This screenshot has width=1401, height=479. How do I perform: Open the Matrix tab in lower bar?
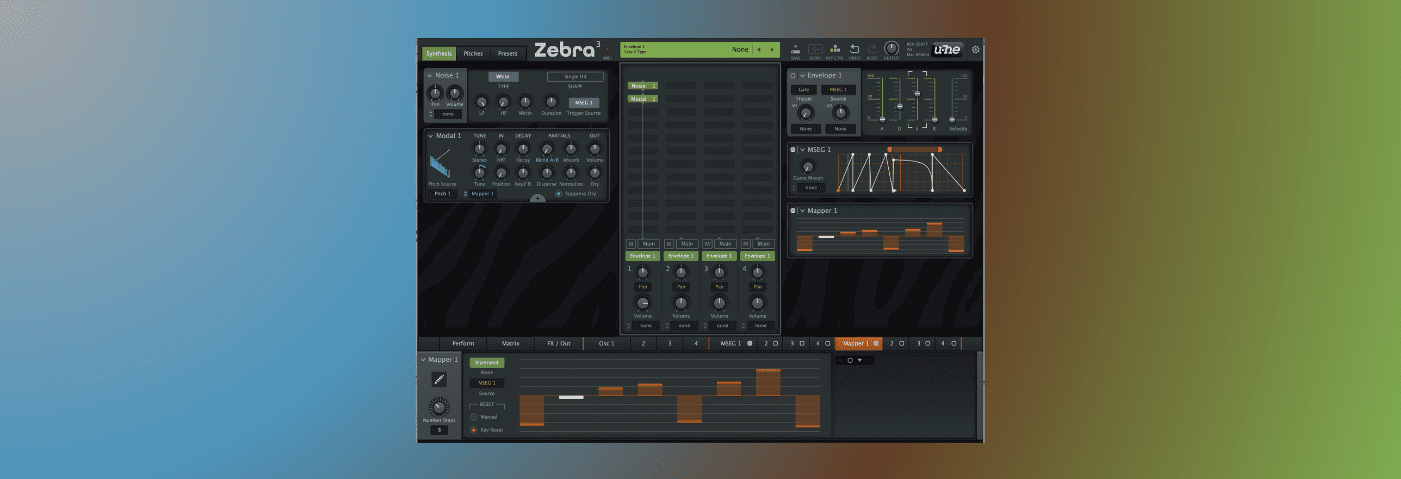click(x=510, y=343)
